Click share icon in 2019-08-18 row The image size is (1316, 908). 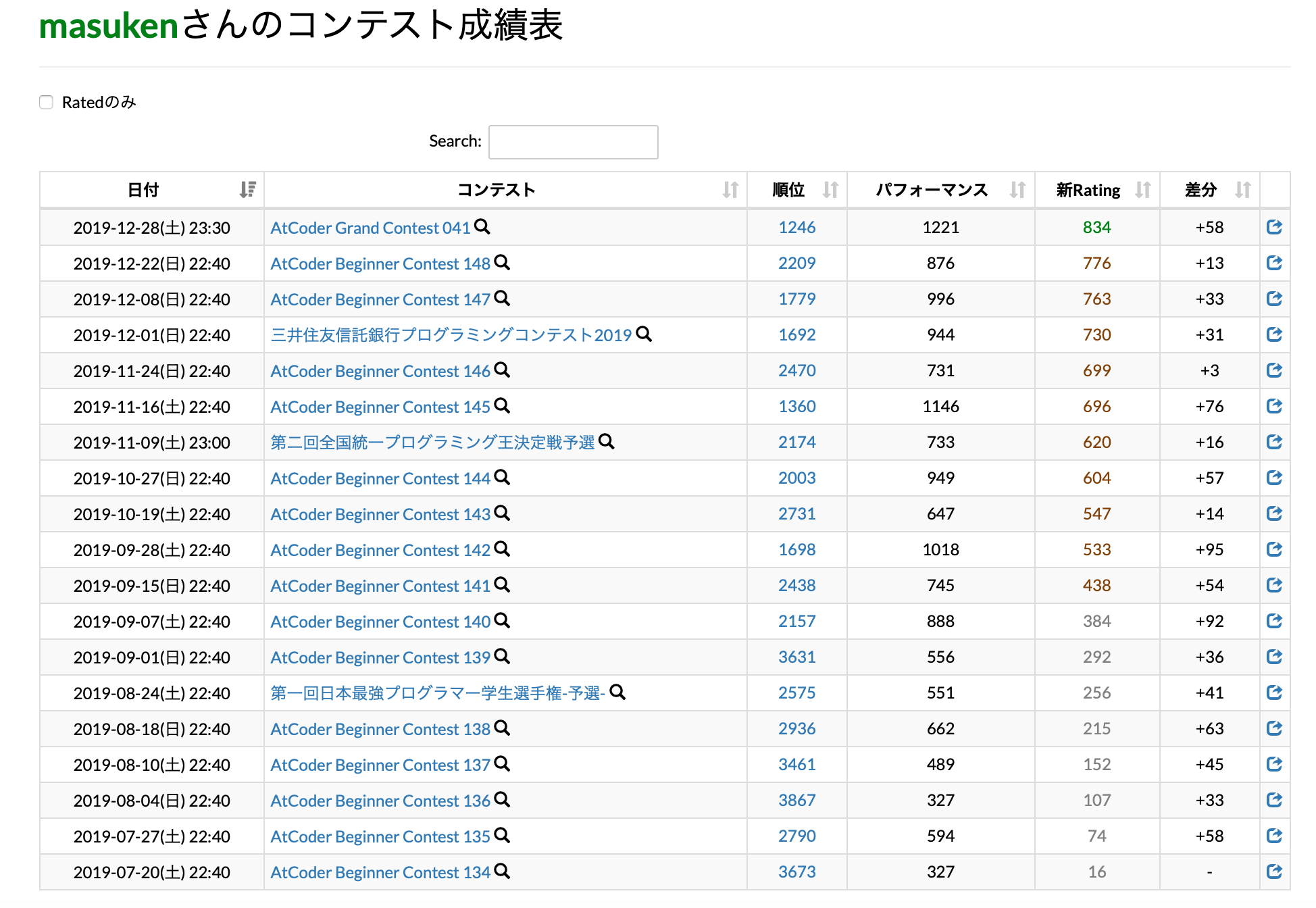[x=1275, y=728]
